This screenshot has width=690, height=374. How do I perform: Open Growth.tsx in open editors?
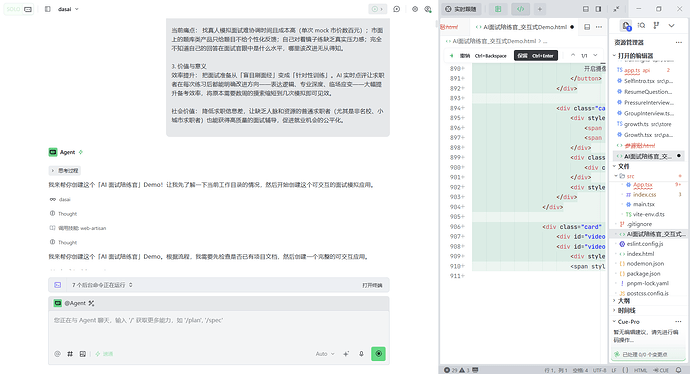pos(647,135)
